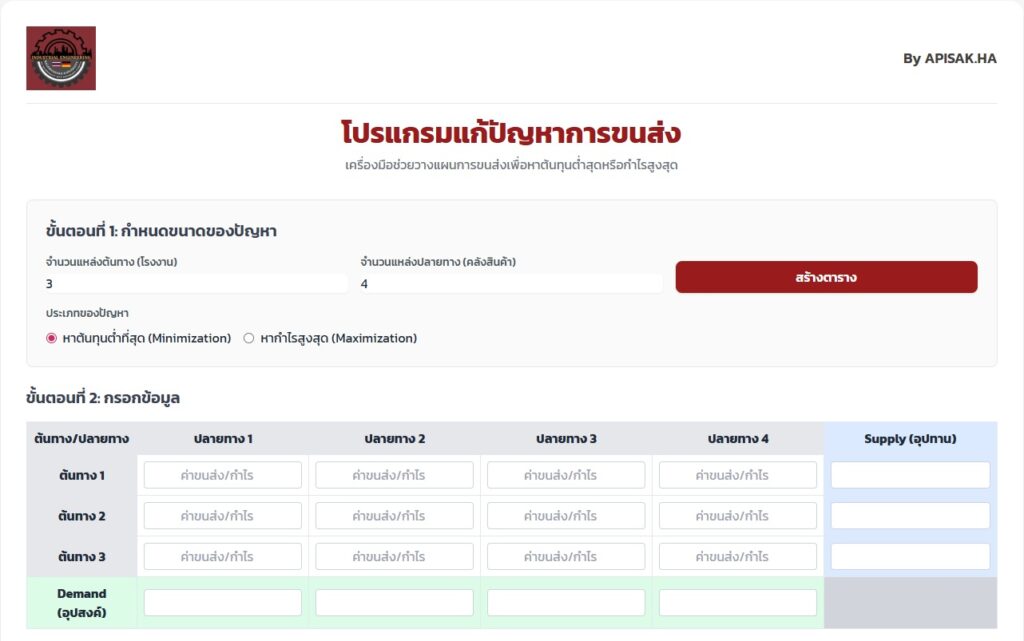The height and width of the screenshot is (641, 1024).
Task: Click Supply field for ต้นทาง 3
Action: [910, 557]
